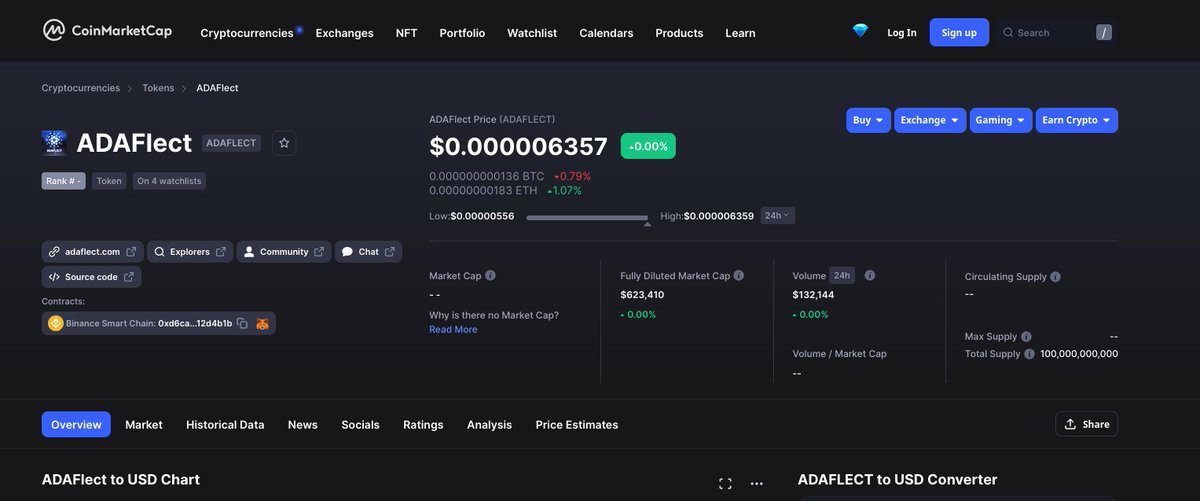Open the Buy dropdown
The height and width of the screenshot is (501, 1200).
tap(868, 120)
